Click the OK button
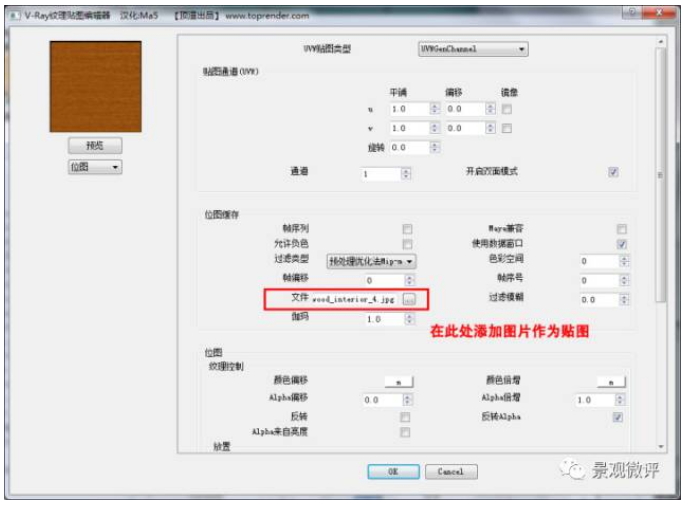 (x=393, y=472)
